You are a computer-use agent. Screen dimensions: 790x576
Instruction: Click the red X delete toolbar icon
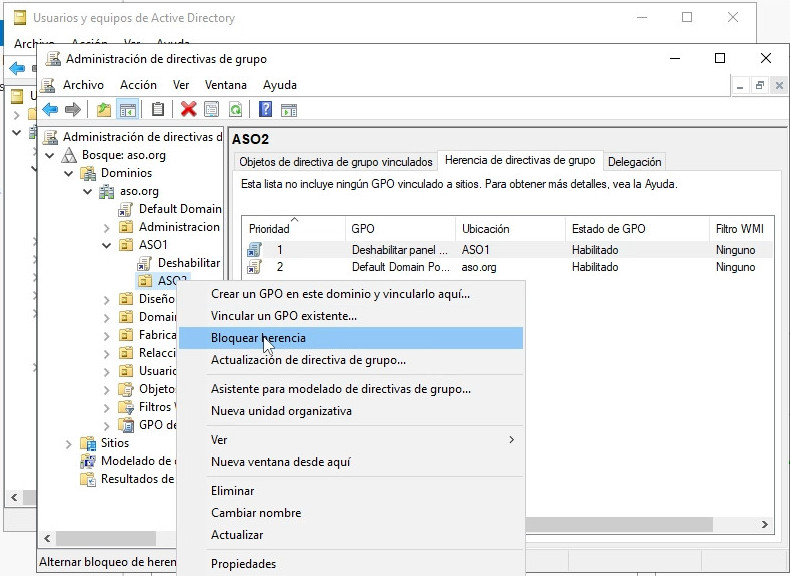click(188, 110)
